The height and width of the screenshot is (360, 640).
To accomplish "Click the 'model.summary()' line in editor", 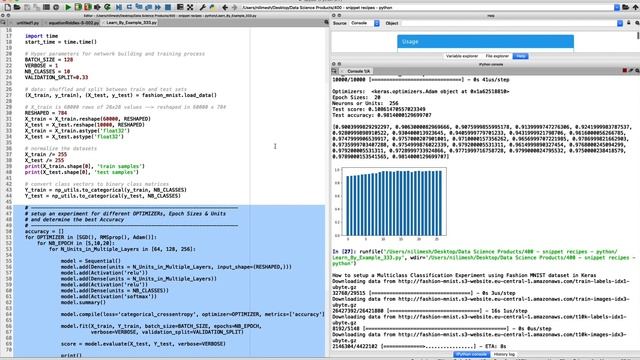I will pyautogui.click(x=83, y=302).
